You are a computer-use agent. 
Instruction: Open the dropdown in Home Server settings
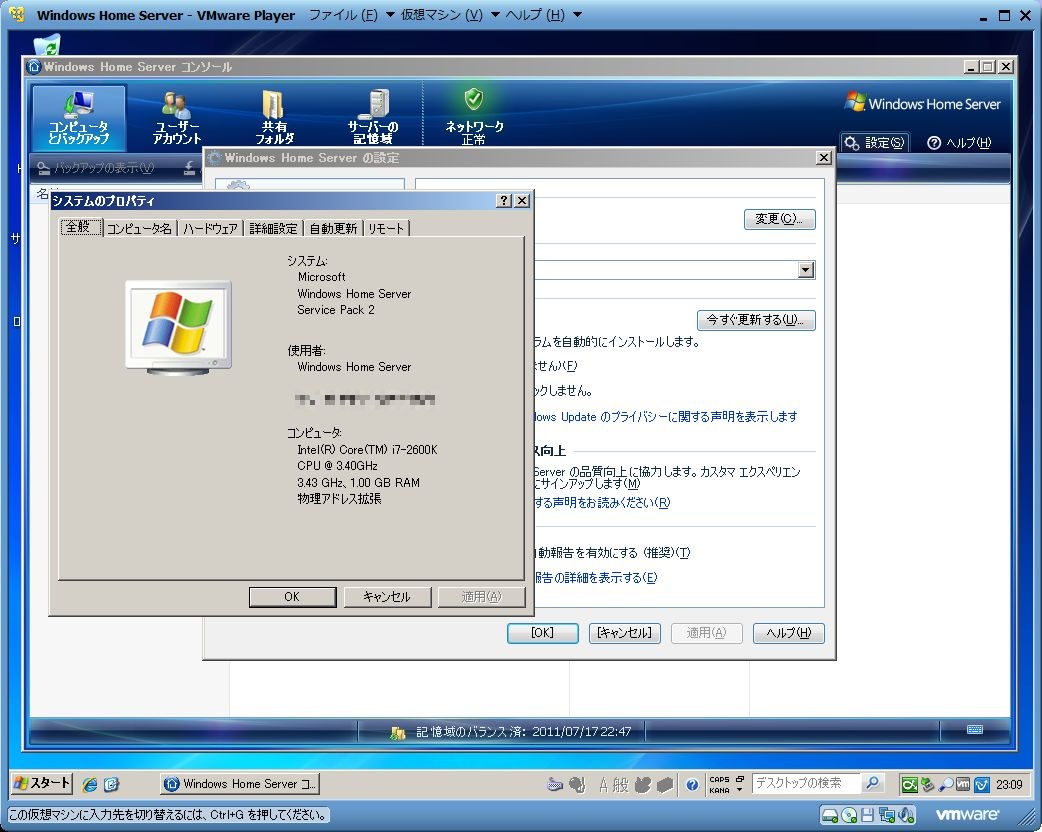806,270
